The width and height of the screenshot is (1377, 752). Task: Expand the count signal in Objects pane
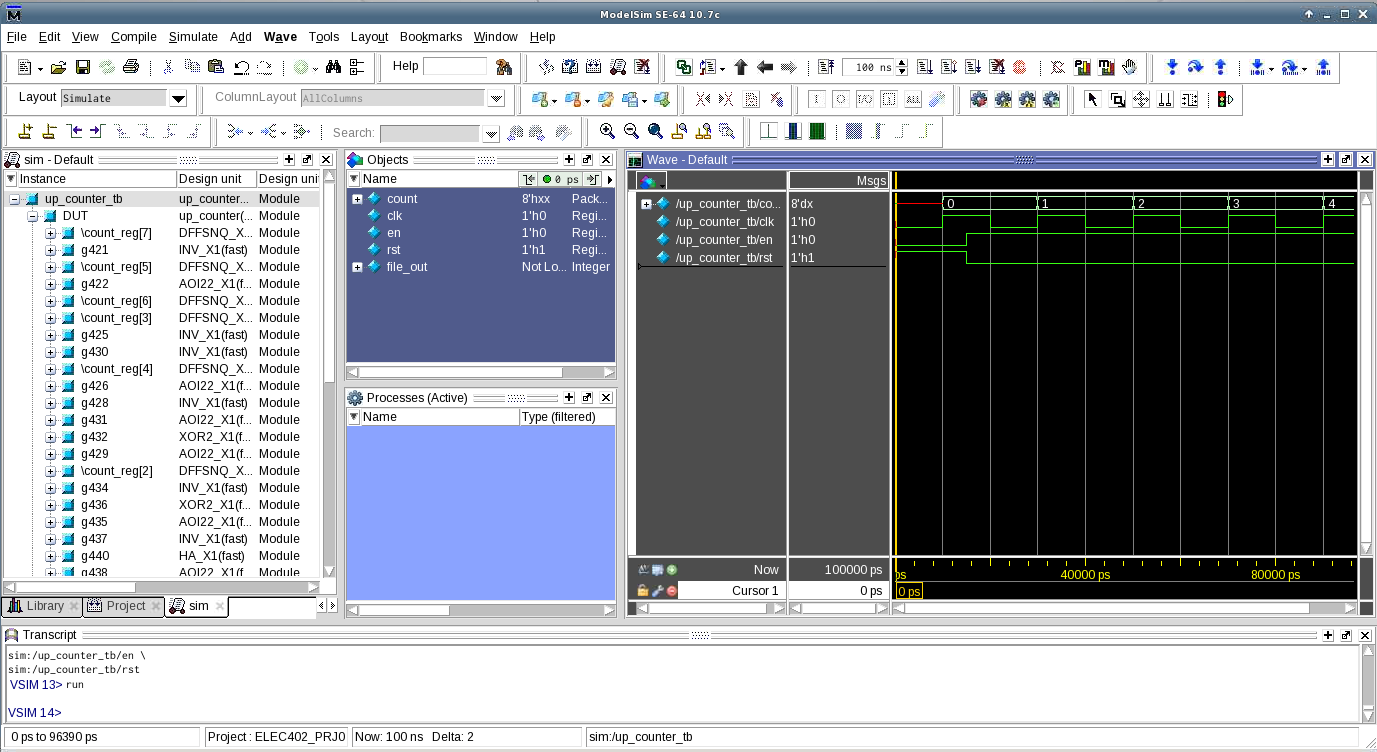pyautogui.click(x=357, y=199)
